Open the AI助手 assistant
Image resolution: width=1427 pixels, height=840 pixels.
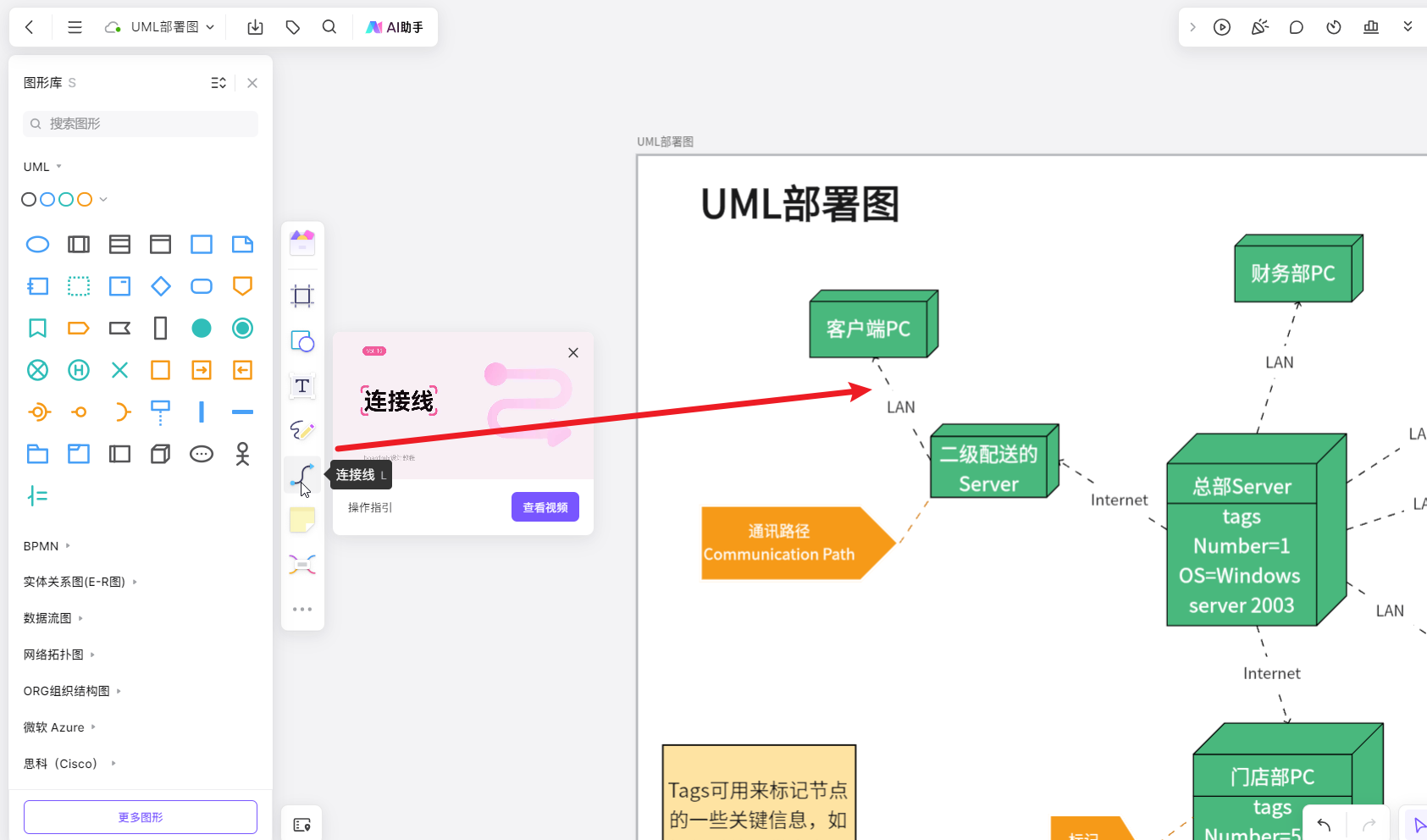(395, 26)
